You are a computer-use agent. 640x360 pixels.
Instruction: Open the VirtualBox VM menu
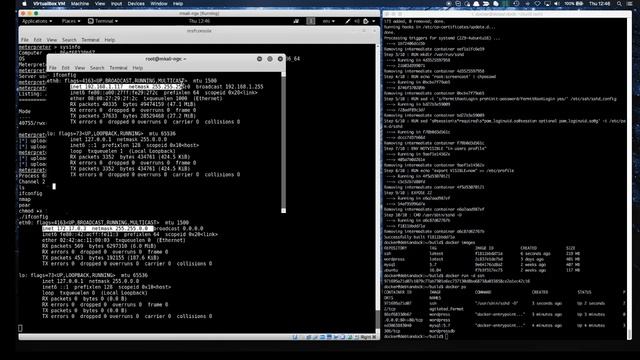(x=49, y=4)
